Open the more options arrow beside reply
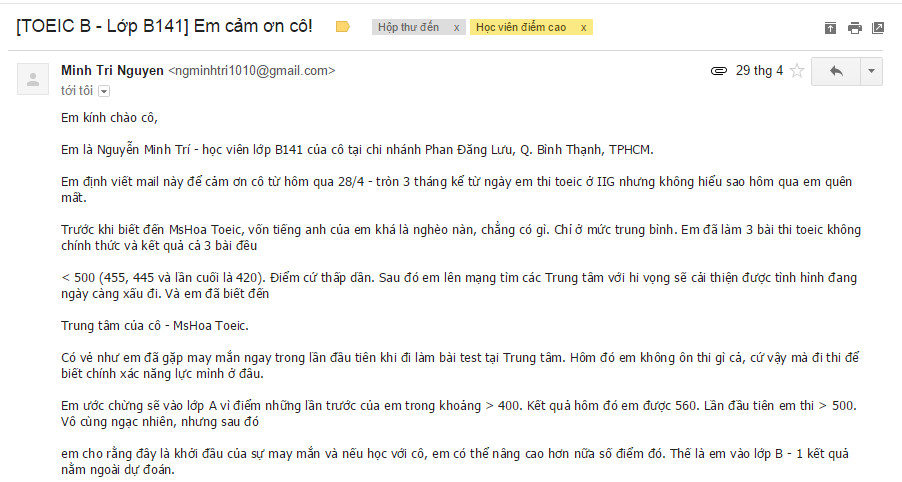This screenshot has height=482, width=902. [x=871, y=71]
